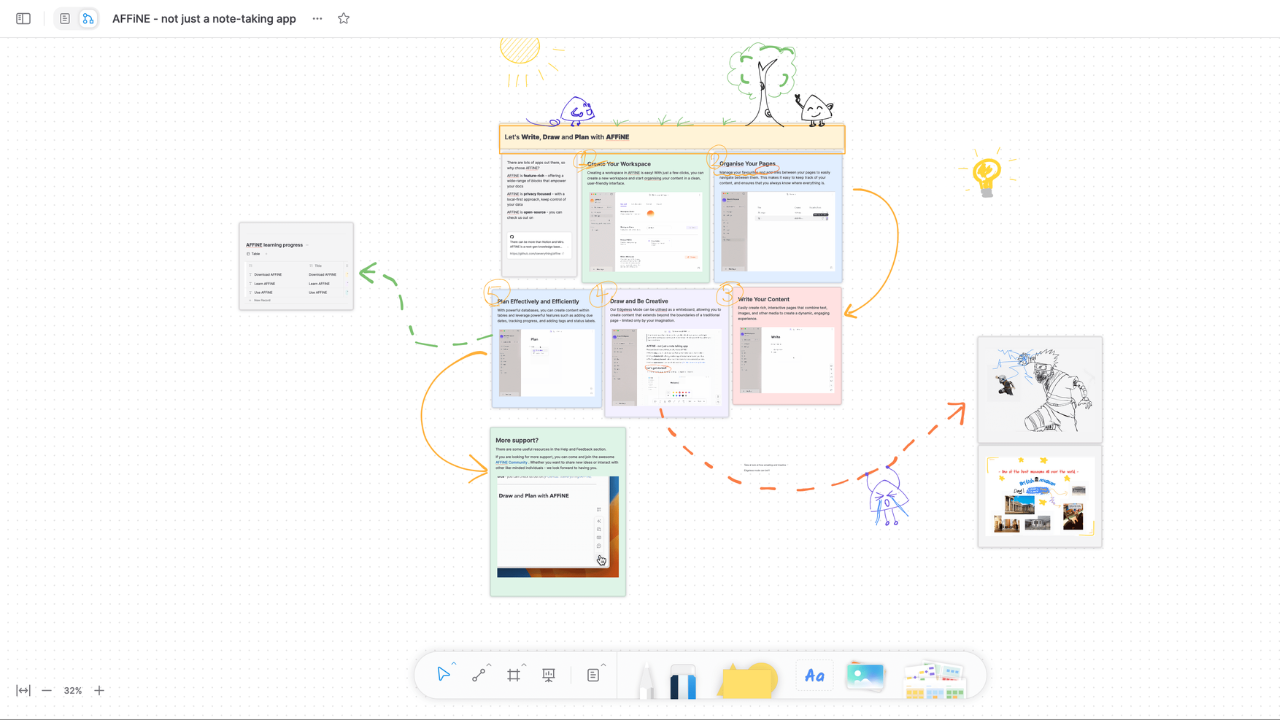Activate the frame tool
The width and height of the screenshot is (1280, 720).
tap(514, 675)
